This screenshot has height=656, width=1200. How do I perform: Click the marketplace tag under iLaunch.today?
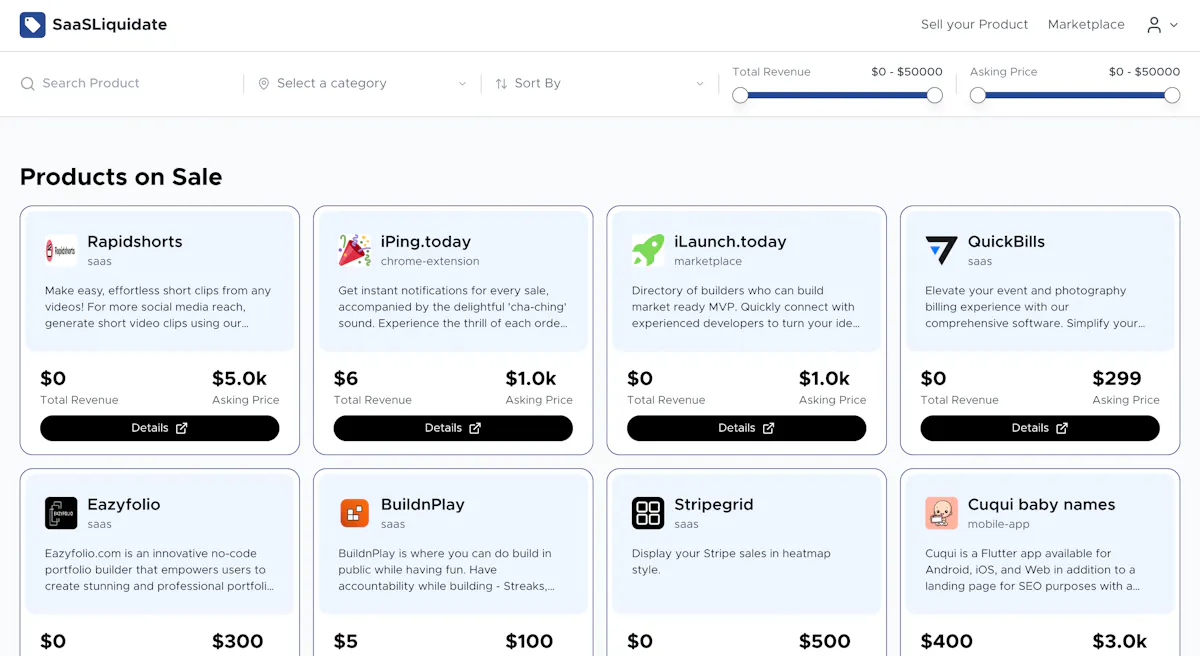pyautogui.click(x=708, y=262)
